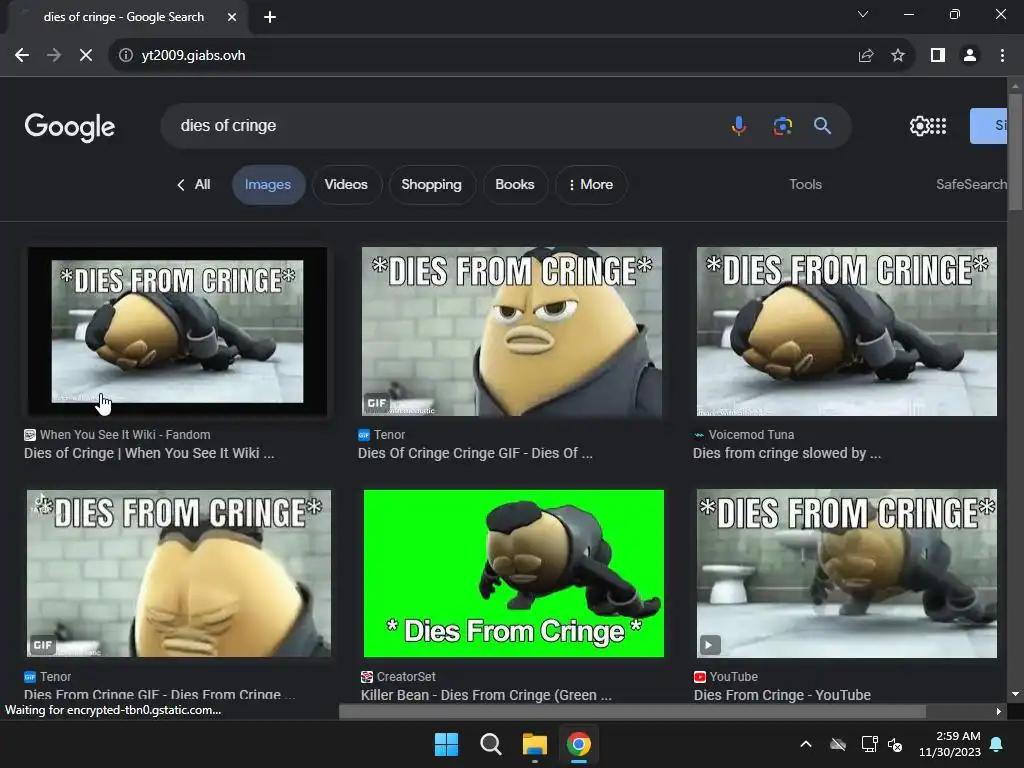1024x768 pixels.
Task: Open 'Dies from cringe slowed by' link
Action: pos(787,453)
